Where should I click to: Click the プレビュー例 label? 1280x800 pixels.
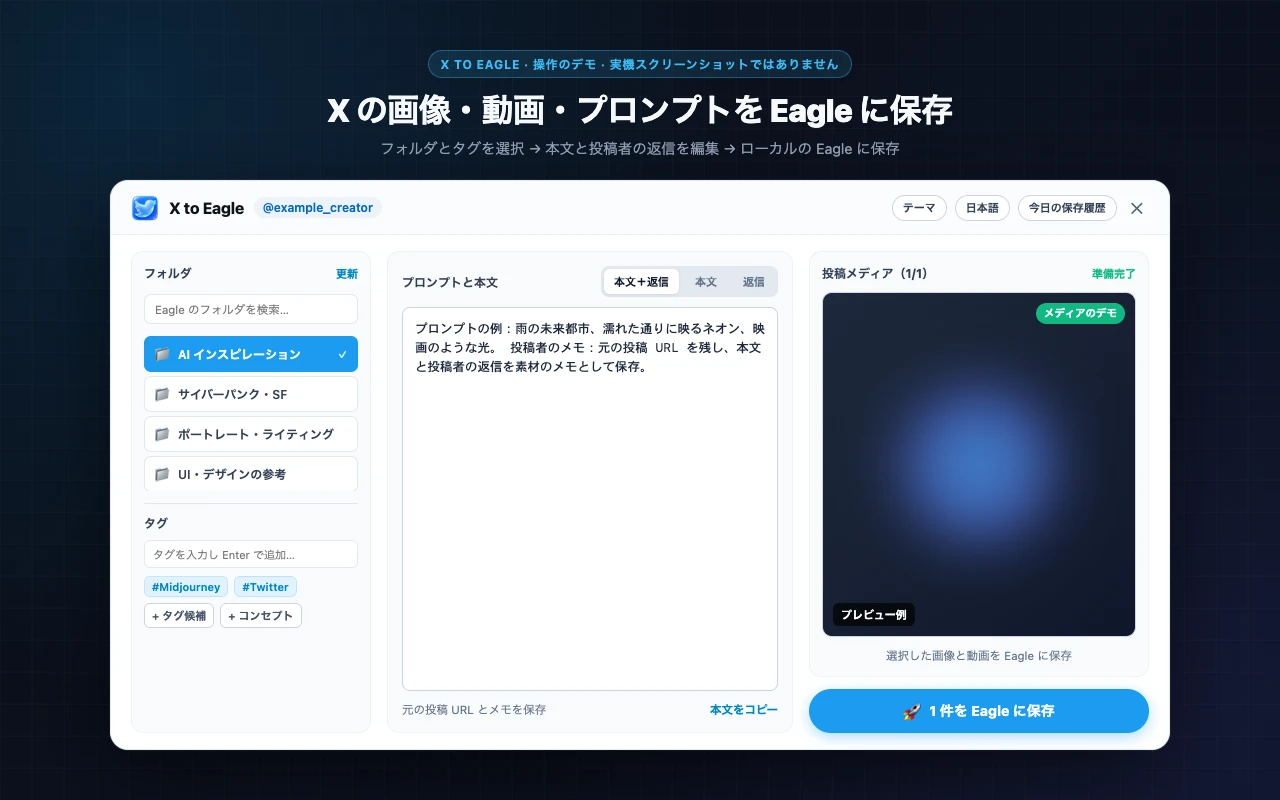874,615
